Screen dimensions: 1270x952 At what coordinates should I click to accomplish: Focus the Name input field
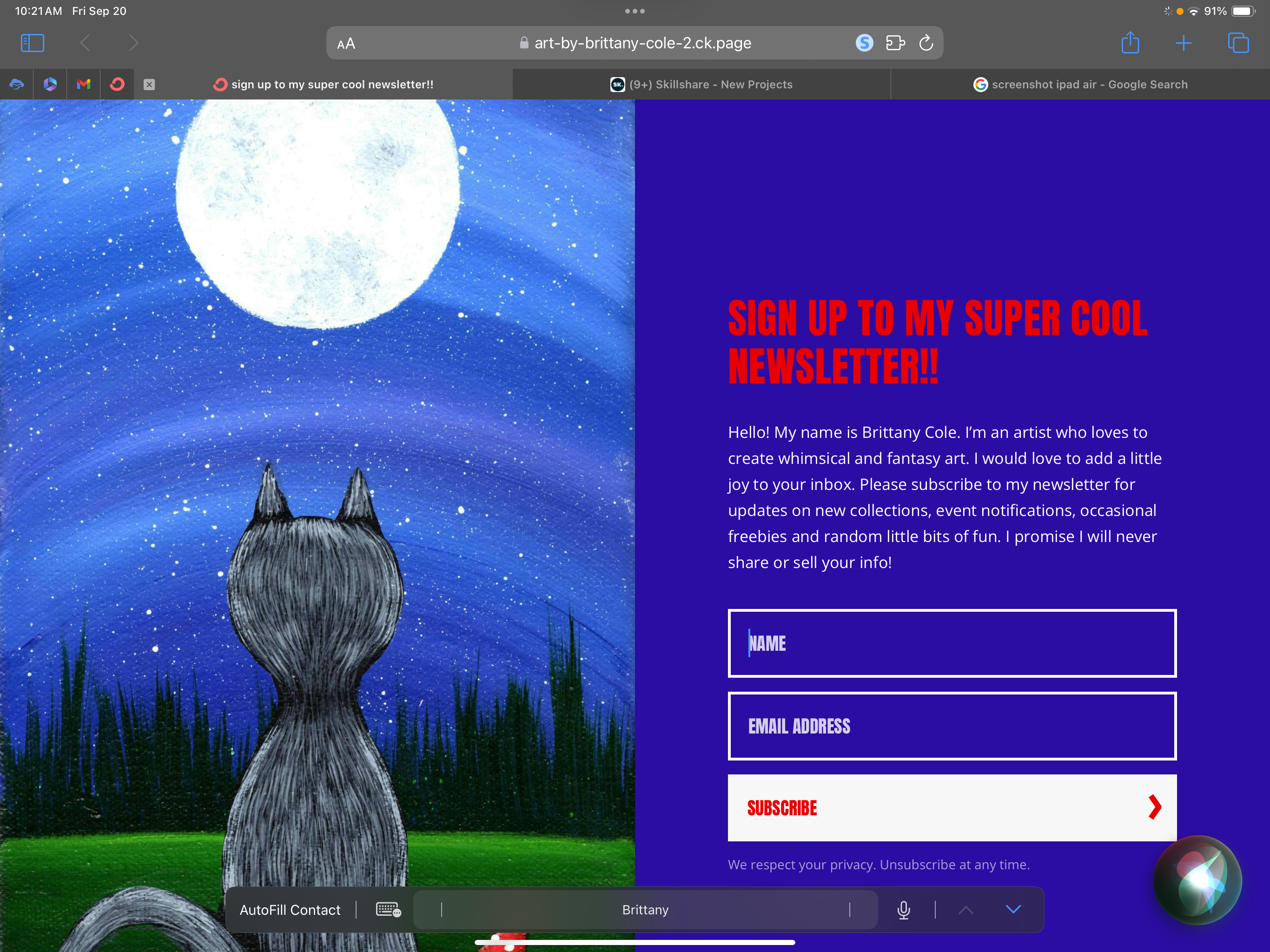(952, 643)
